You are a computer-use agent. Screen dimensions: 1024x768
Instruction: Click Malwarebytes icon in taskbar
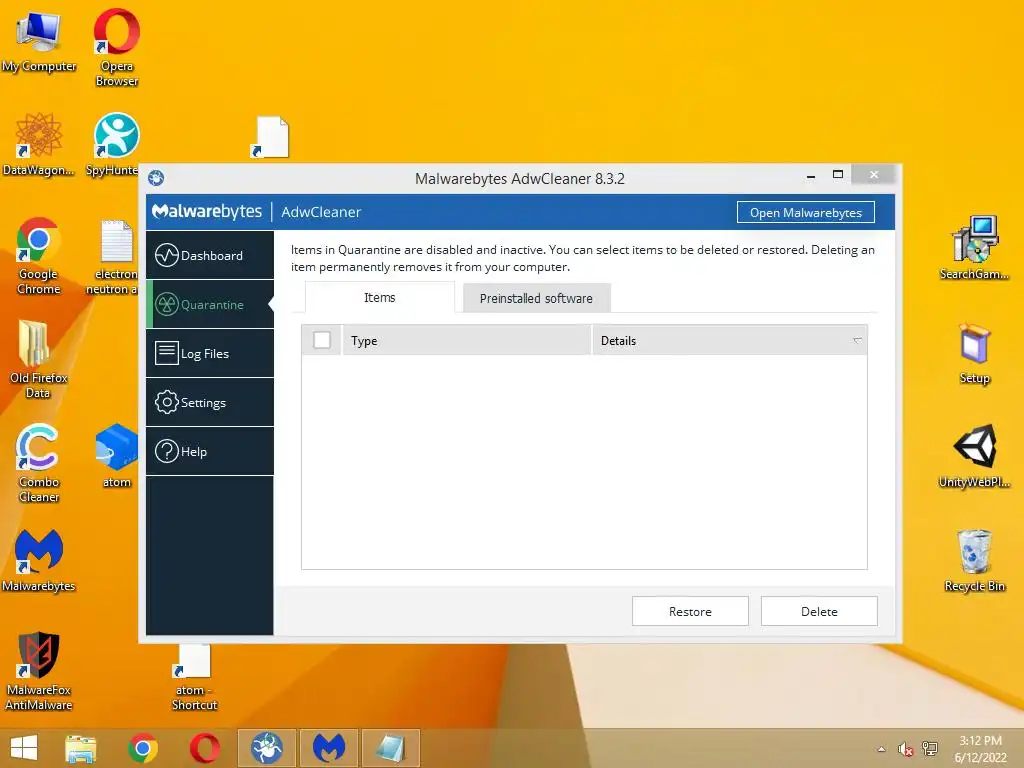click(328, 748)
